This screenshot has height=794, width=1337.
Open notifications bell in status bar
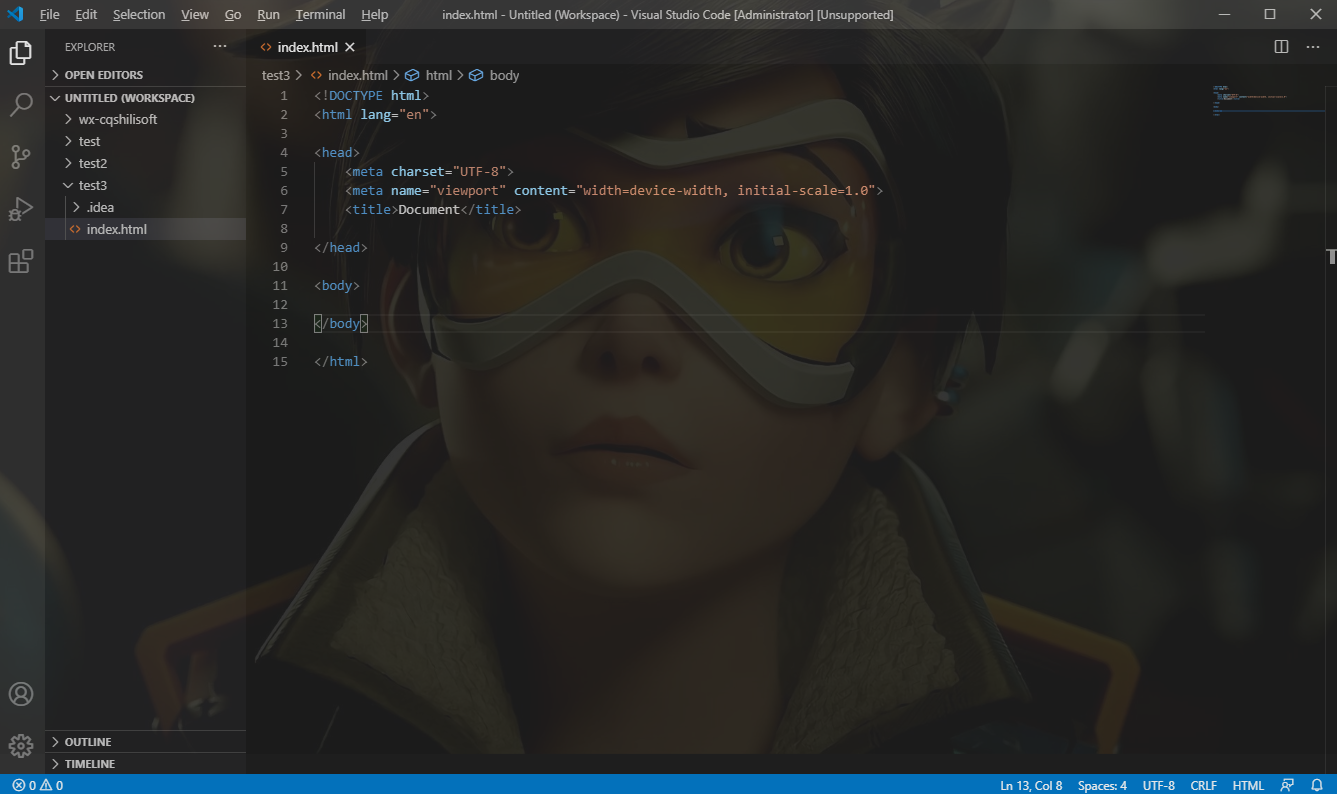1316,785
